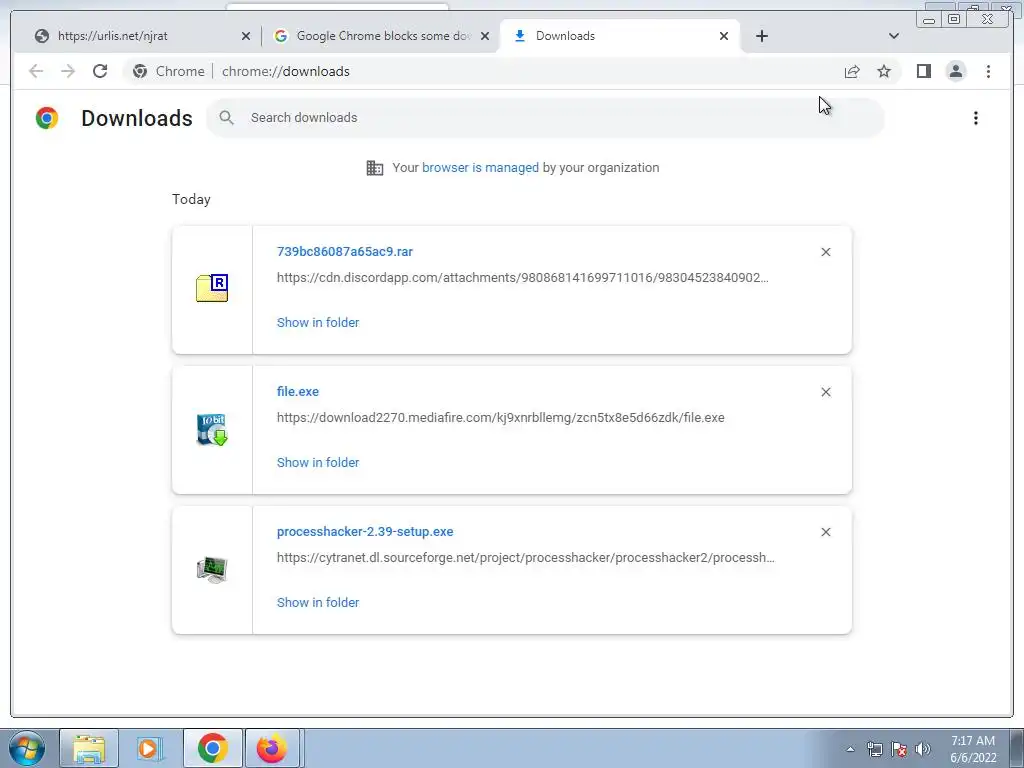Click the IObit file.exe icon

[x=212, y=430]
